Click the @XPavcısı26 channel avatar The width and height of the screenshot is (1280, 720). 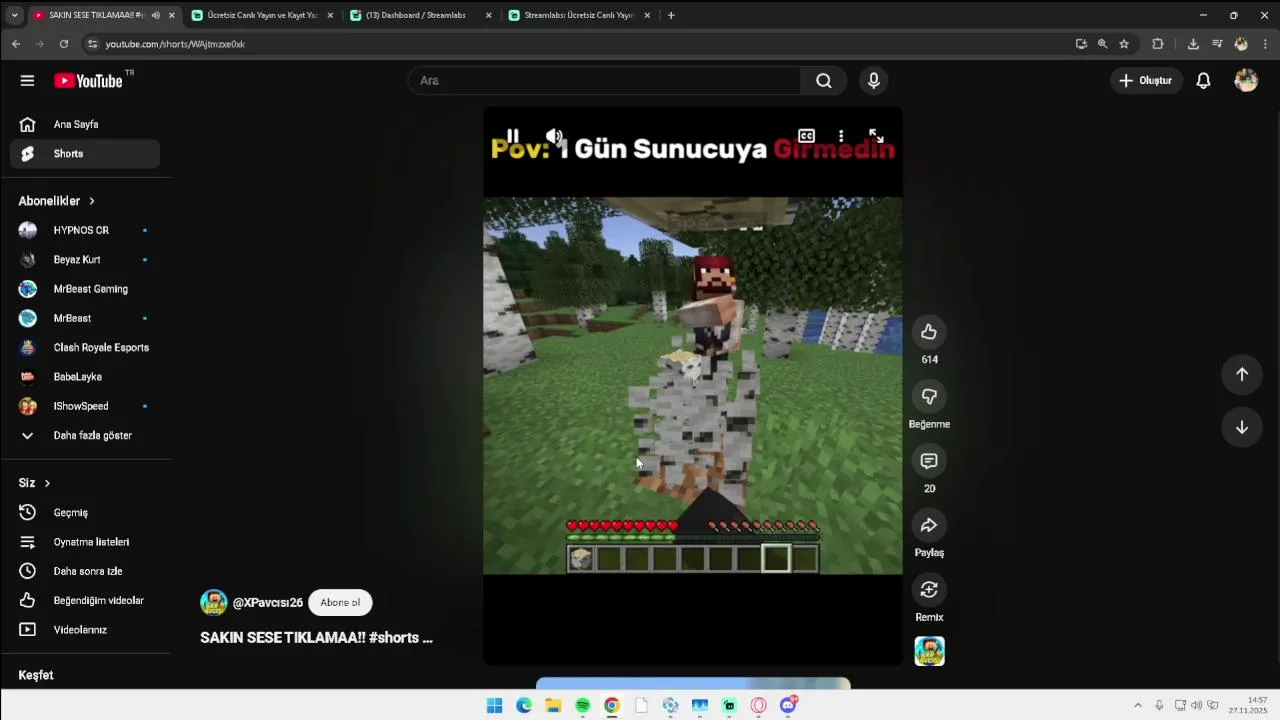click(x=214, y=603)
